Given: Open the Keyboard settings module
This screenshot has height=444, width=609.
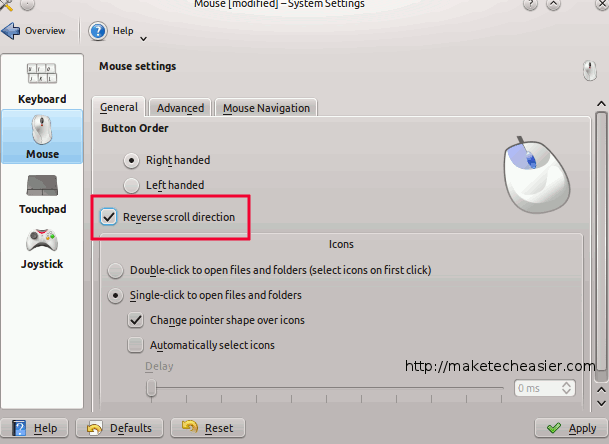Looking at the screenshot, I should coord(42,83).
